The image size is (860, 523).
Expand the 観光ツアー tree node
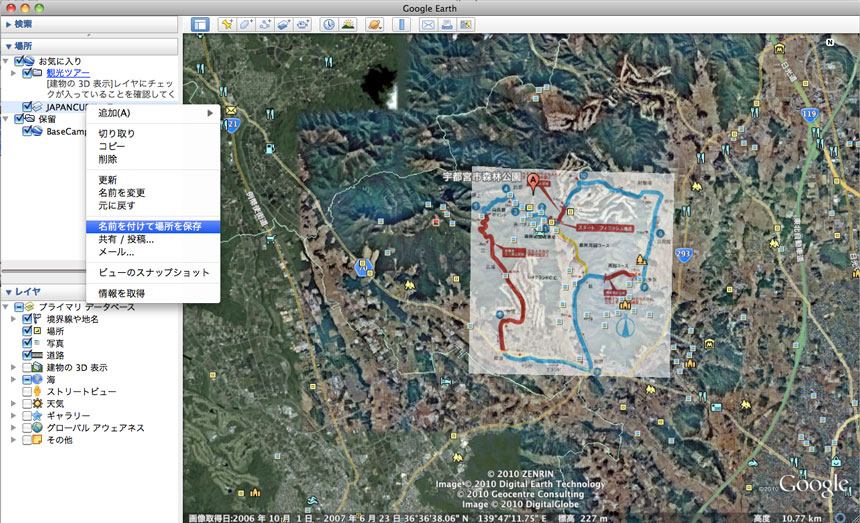tap(14, 73)
